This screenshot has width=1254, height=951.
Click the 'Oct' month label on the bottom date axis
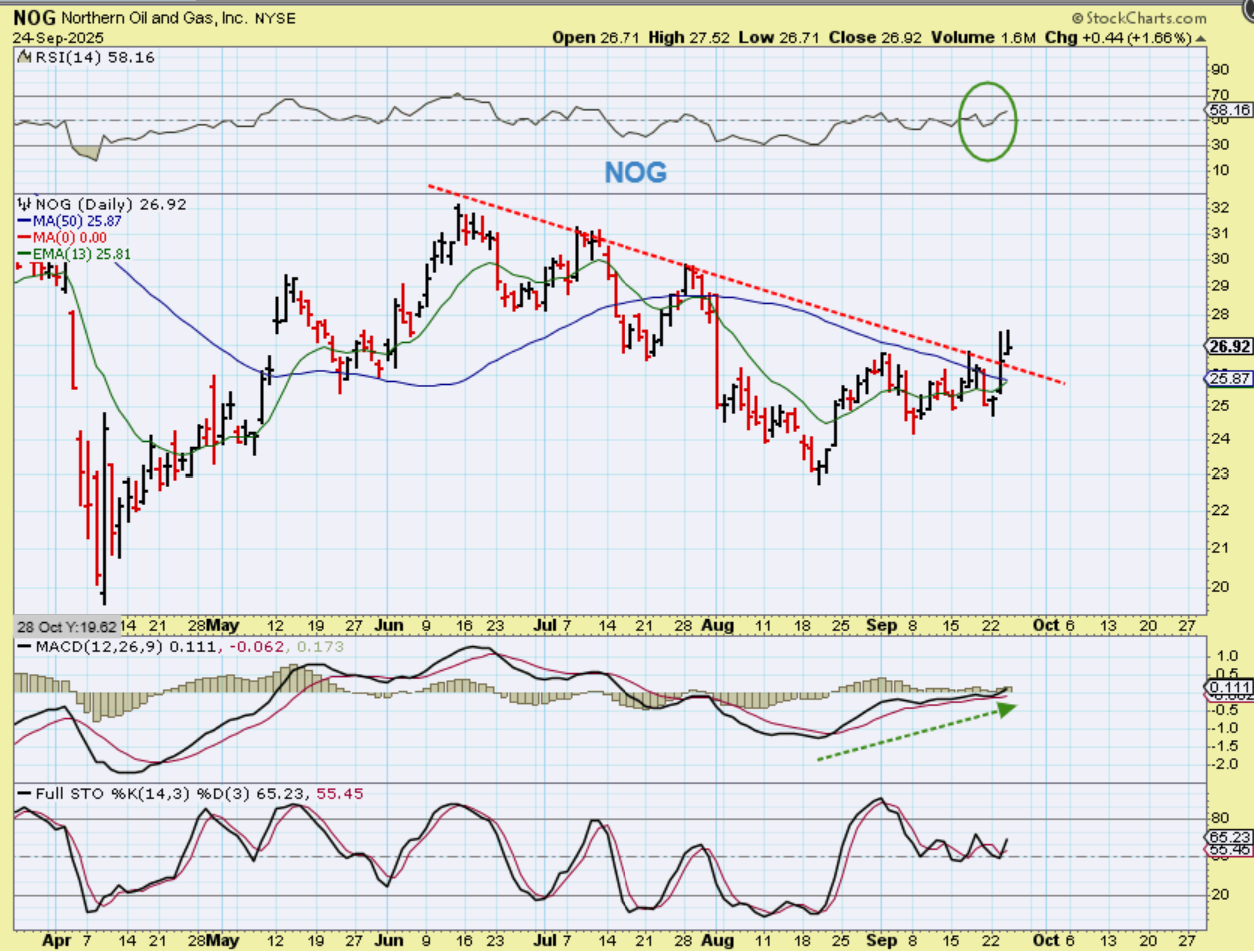1045,941
